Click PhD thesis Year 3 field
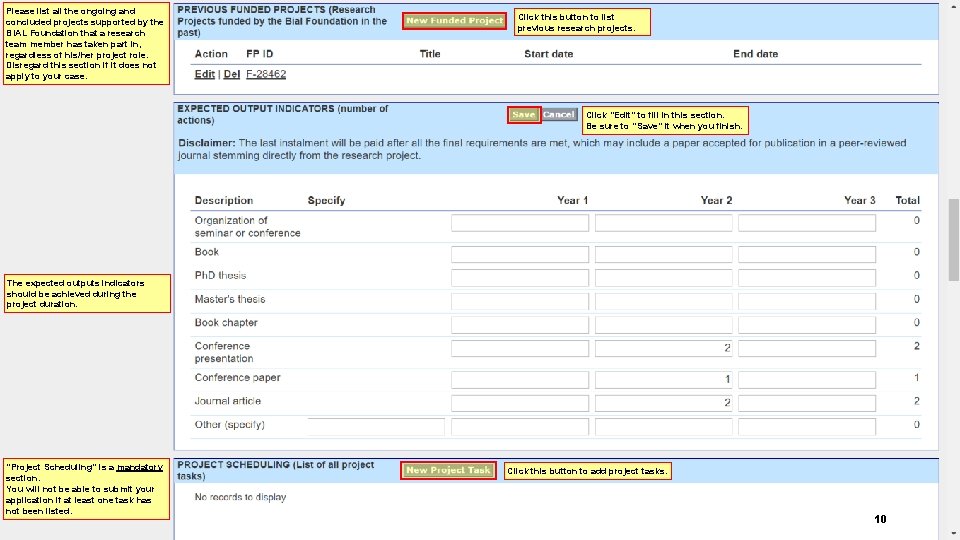Screen dimensions: 960x540 click(x=807, y=278)
